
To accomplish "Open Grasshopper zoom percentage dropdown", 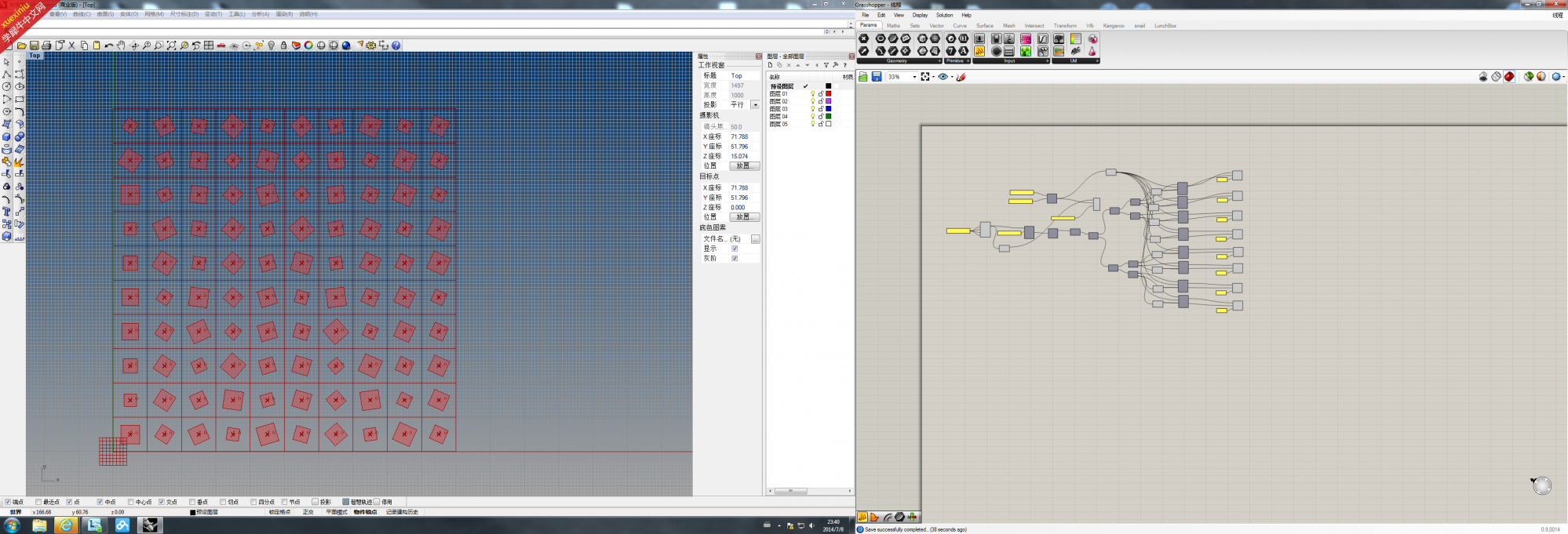I will [x=914, y=77].
